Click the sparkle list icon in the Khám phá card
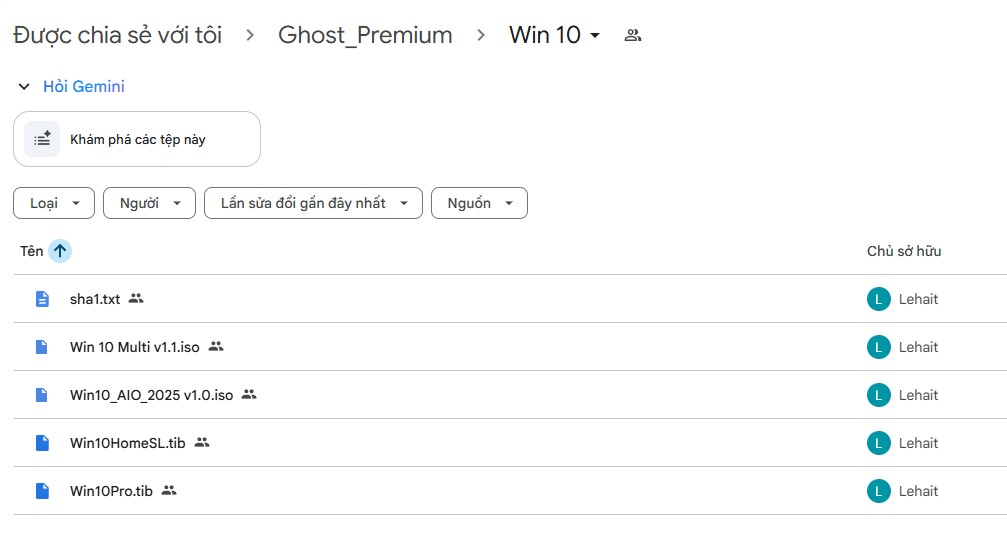This screenshot has height=540, width=1007. [42, 139]
